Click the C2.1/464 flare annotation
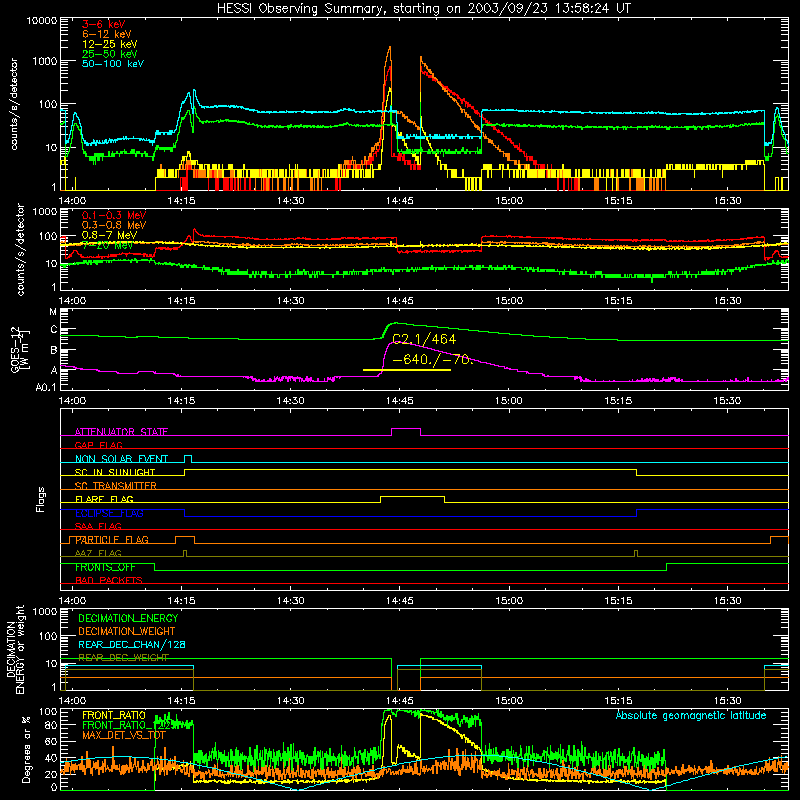The width and height of the screenshot is (800, 800). [x=423, y=339]
